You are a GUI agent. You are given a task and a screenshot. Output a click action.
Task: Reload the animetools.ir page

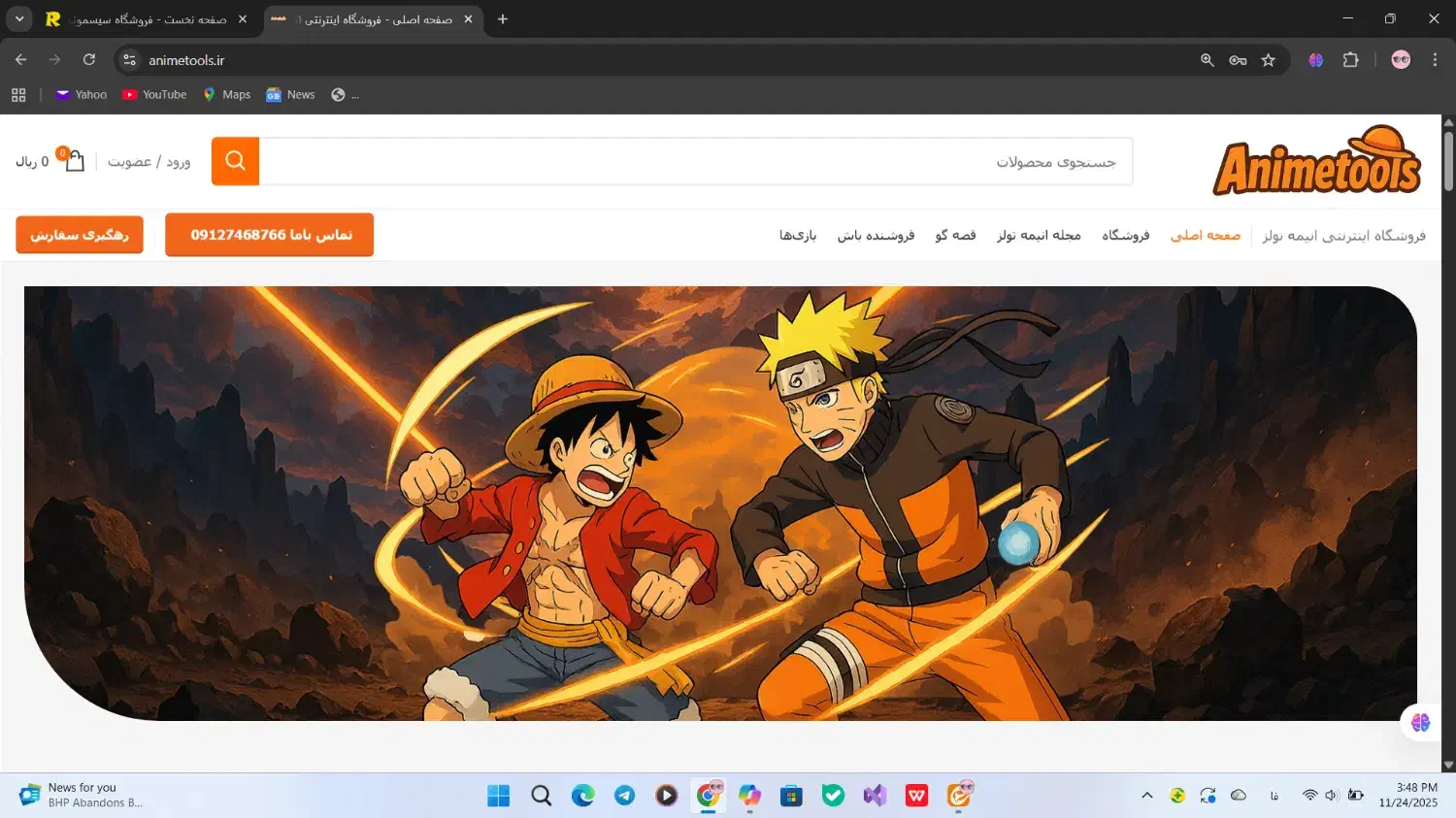pyautogui.click(x=89, y=60)
